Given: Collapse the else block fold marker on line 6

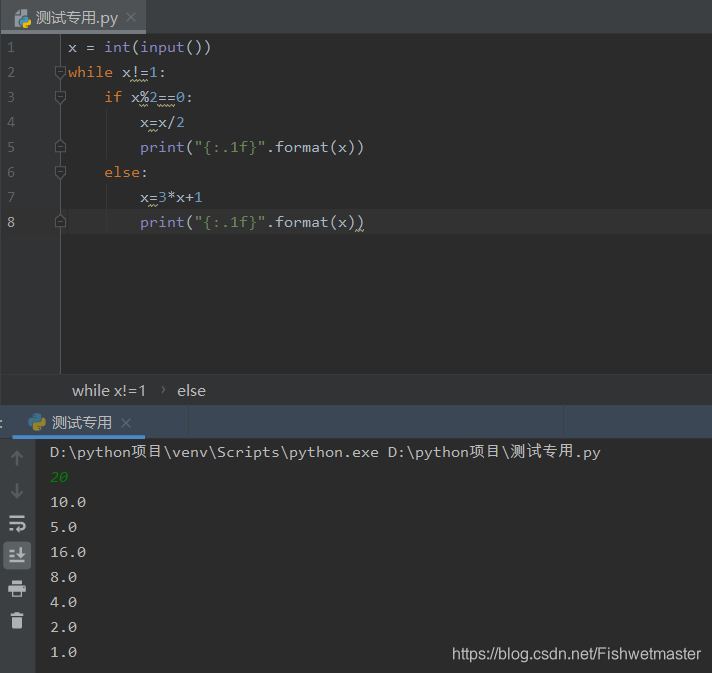Looking at the screenshot, I should [x=60, y=172].
